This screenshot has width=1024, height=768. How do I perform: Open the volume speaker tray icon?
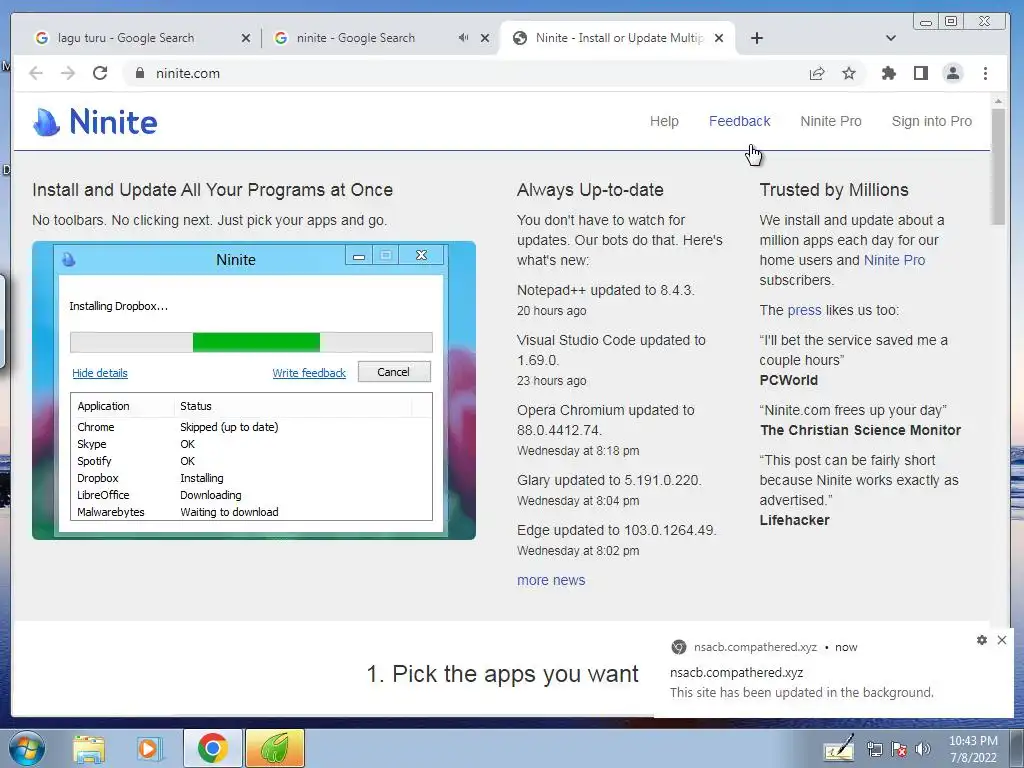coord(923,750)
